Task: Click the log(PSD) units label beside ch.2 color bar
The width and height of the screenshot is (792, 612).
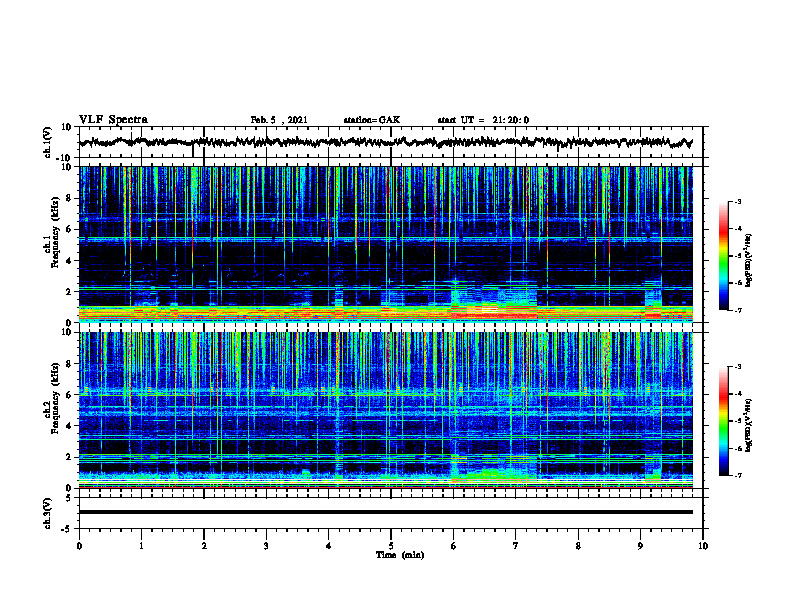Action: [749, 425]
